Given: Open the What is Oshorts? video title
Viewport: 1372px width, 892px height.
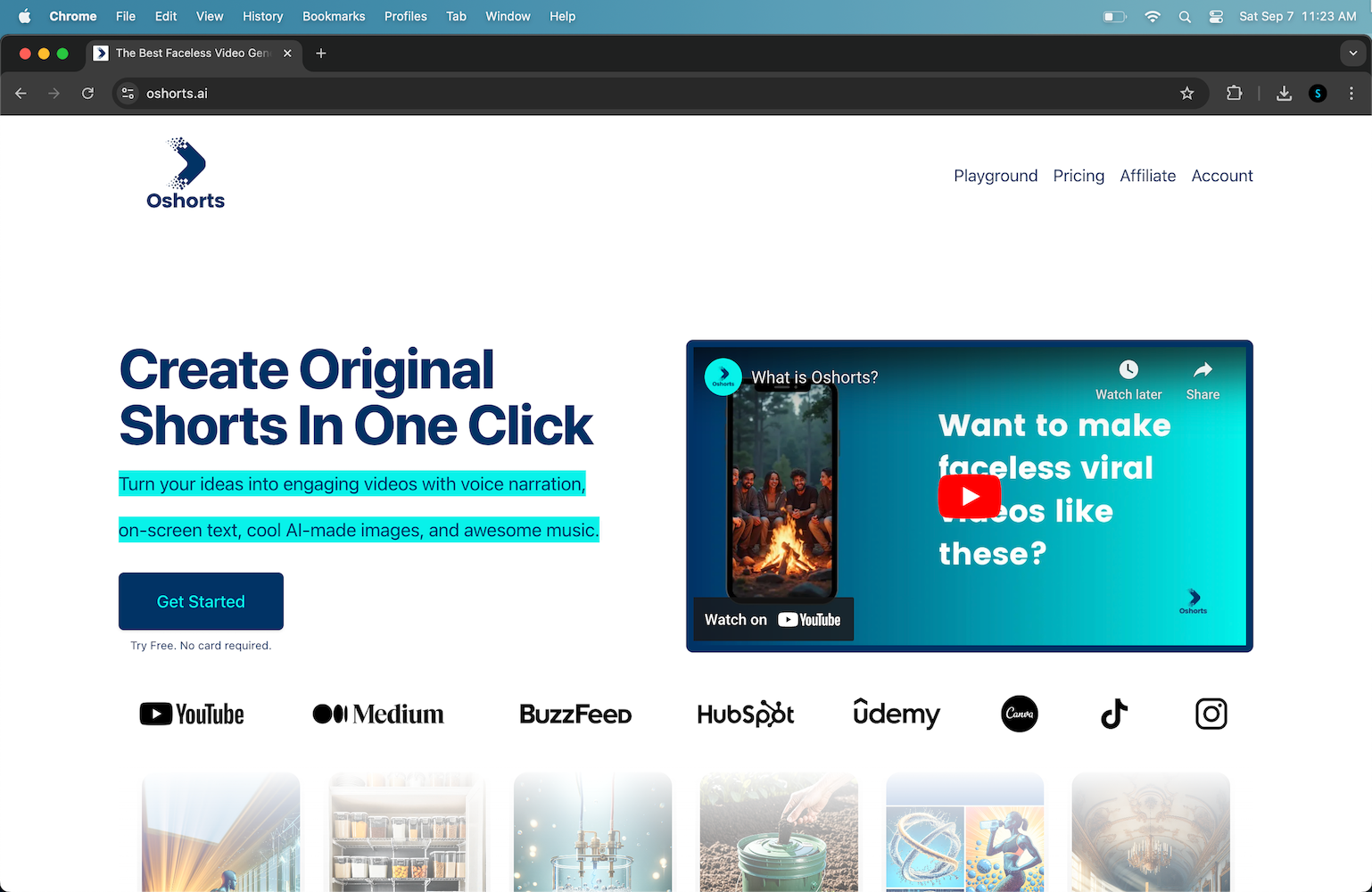Looking at the screenshot, I should pos(814,377).
